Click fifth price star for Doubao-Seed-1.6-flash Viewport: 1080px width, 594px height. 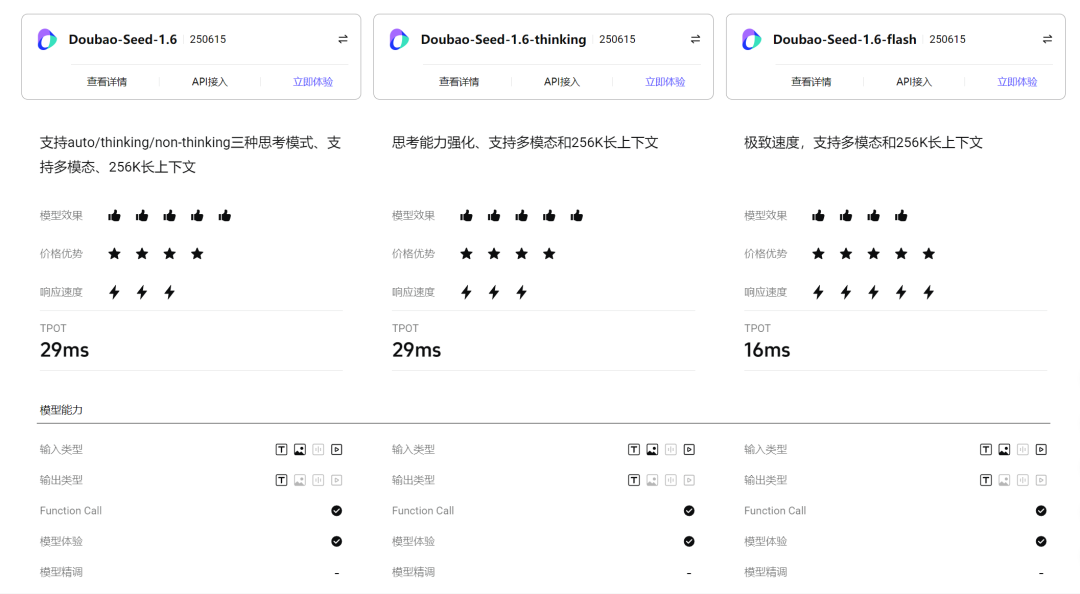tap(929, 254)
